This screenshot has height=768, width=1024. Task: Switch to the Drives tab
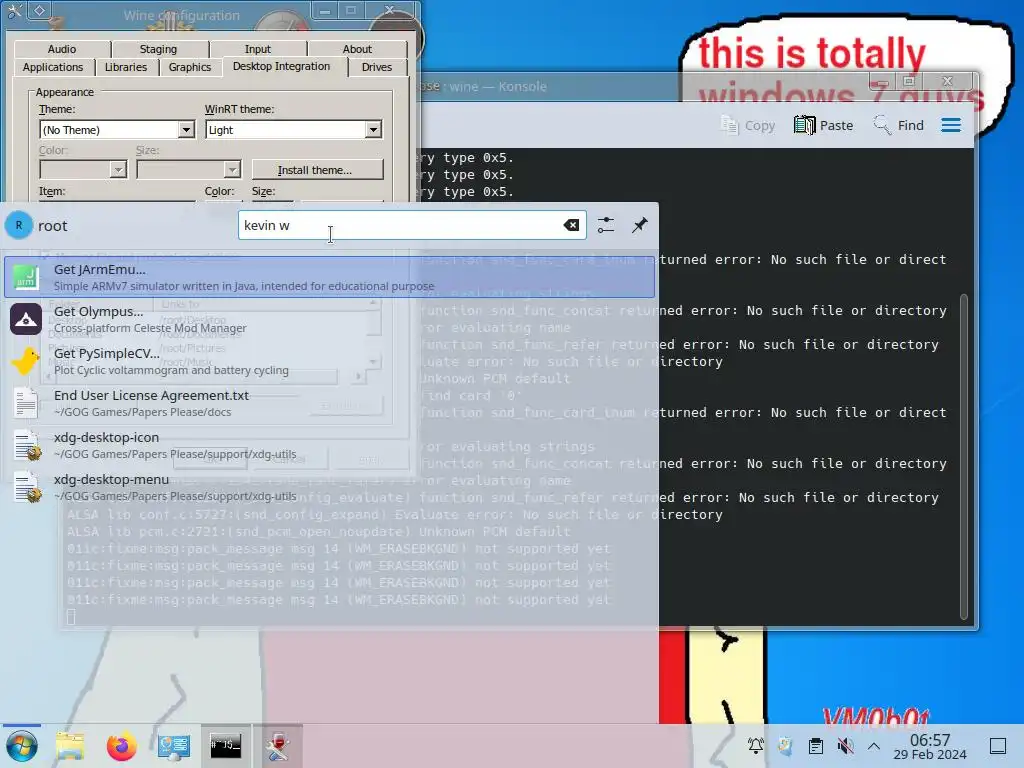coord(377,67)
